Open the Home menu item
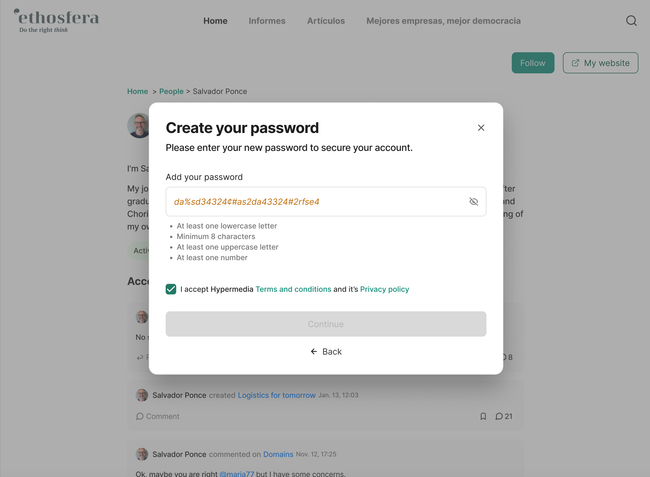 pos(215,20)
